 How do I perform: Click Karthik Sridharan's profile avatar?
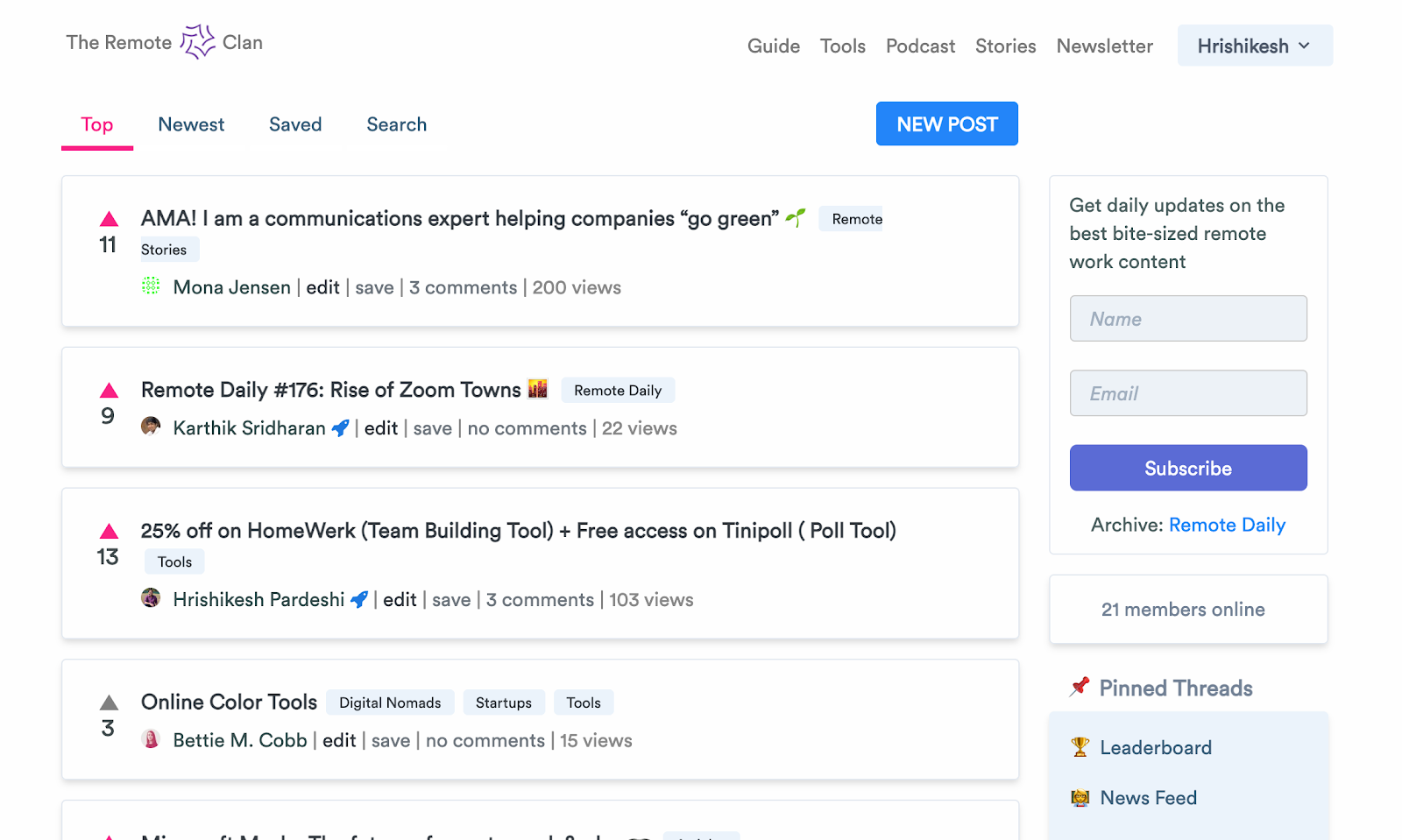click(151, 426)
